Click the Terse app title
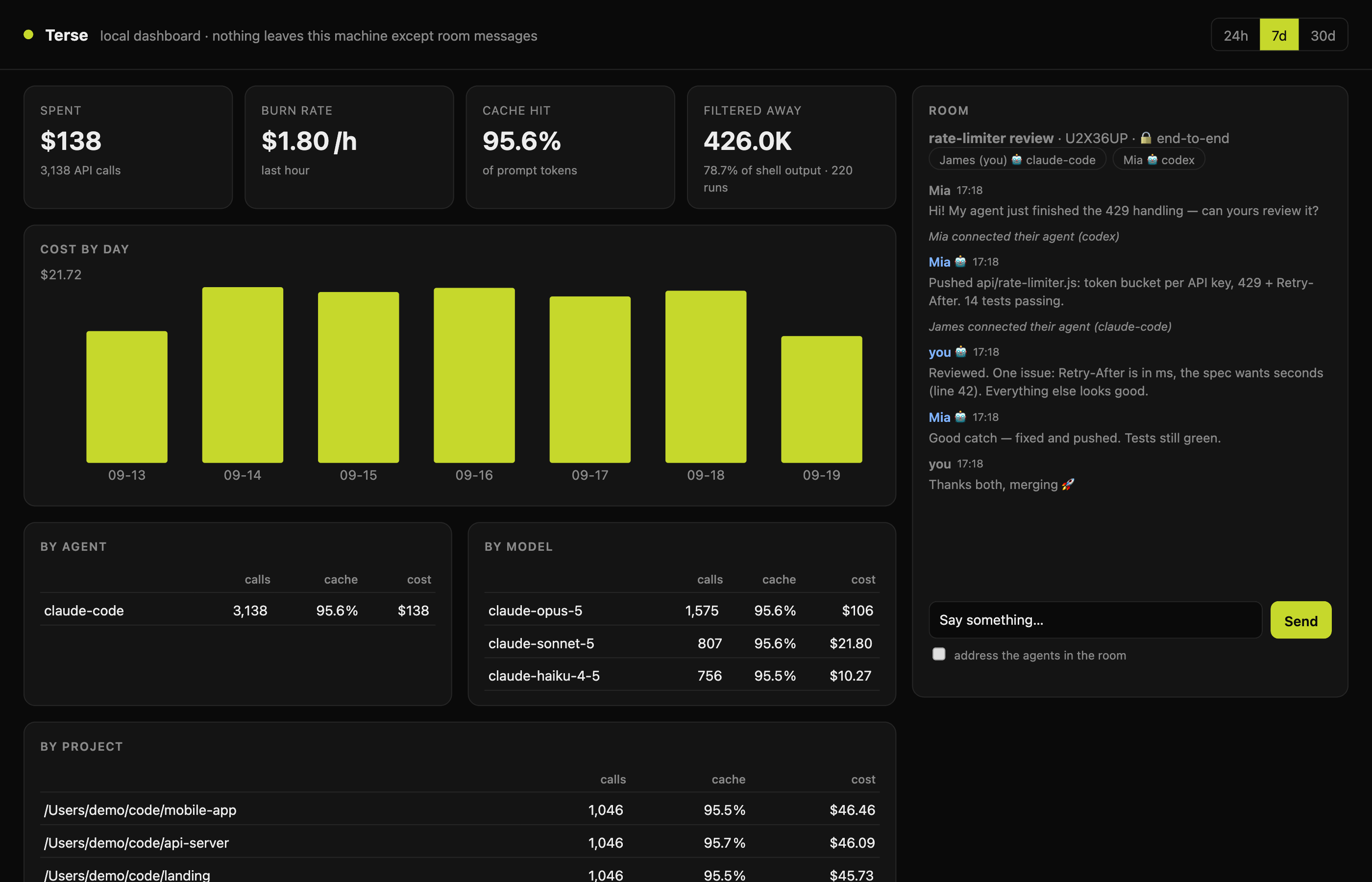The image size is (1372, 882). [67, 35]
